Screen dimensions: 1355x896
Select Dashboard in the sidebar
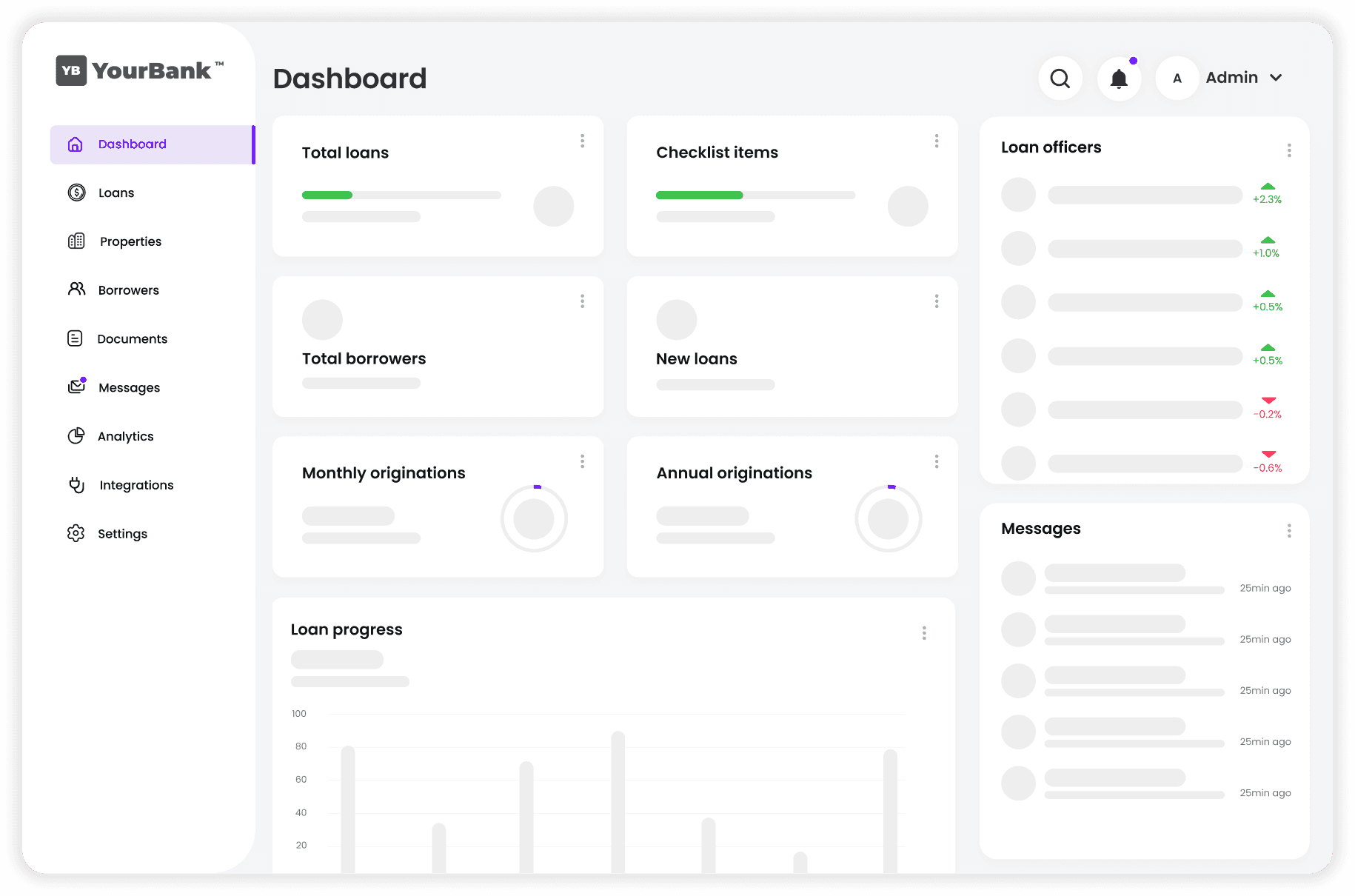pos(153,144)
